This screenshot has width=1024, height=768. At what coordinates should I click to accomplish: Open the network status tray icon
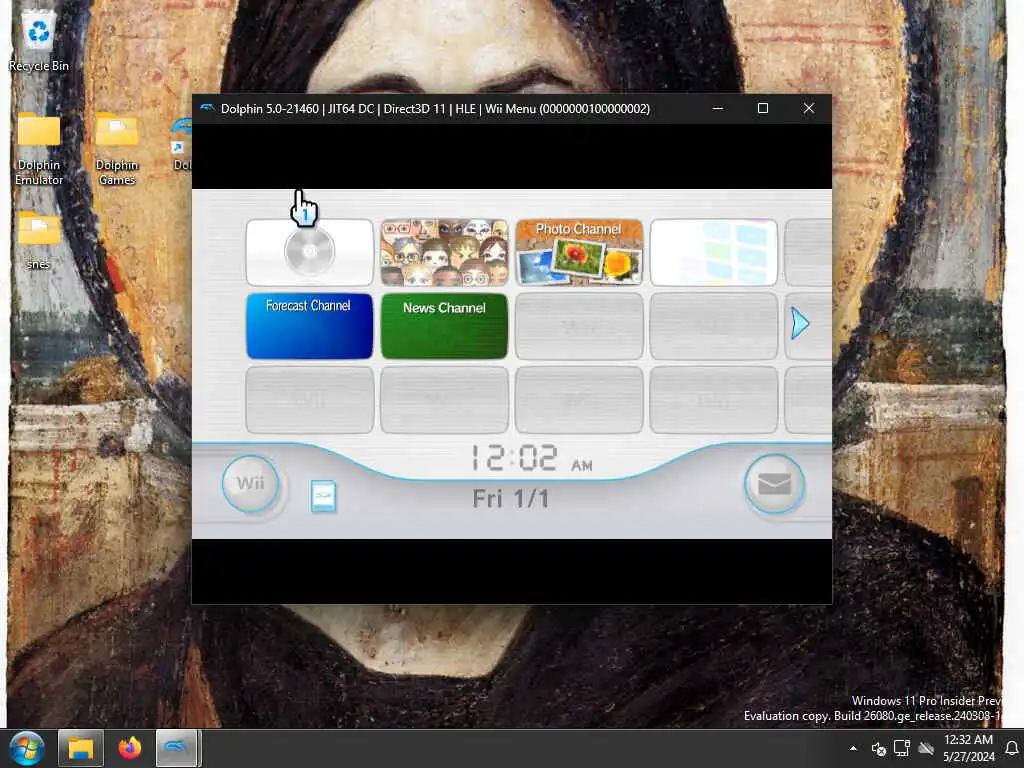point(902,748)
